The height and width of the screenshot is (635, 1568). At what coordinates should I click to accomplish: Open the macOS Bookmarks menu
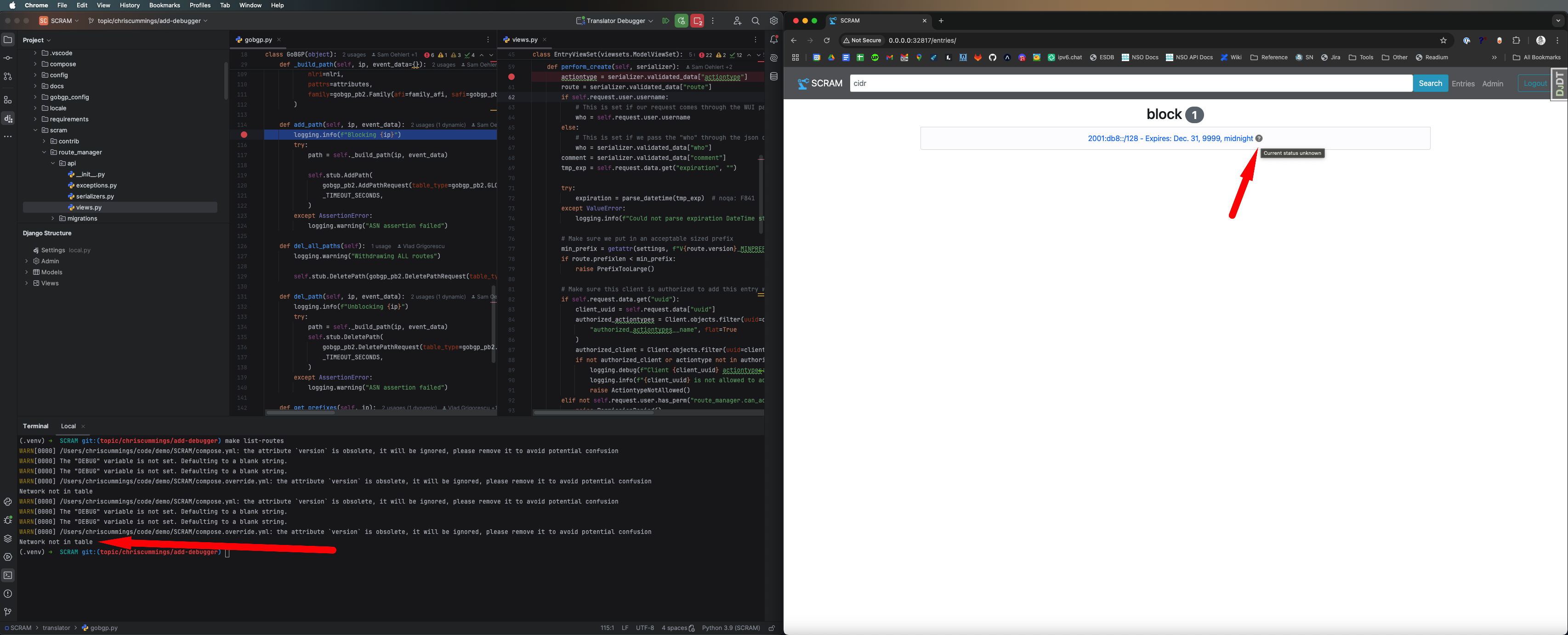click(x=165, y=5)
